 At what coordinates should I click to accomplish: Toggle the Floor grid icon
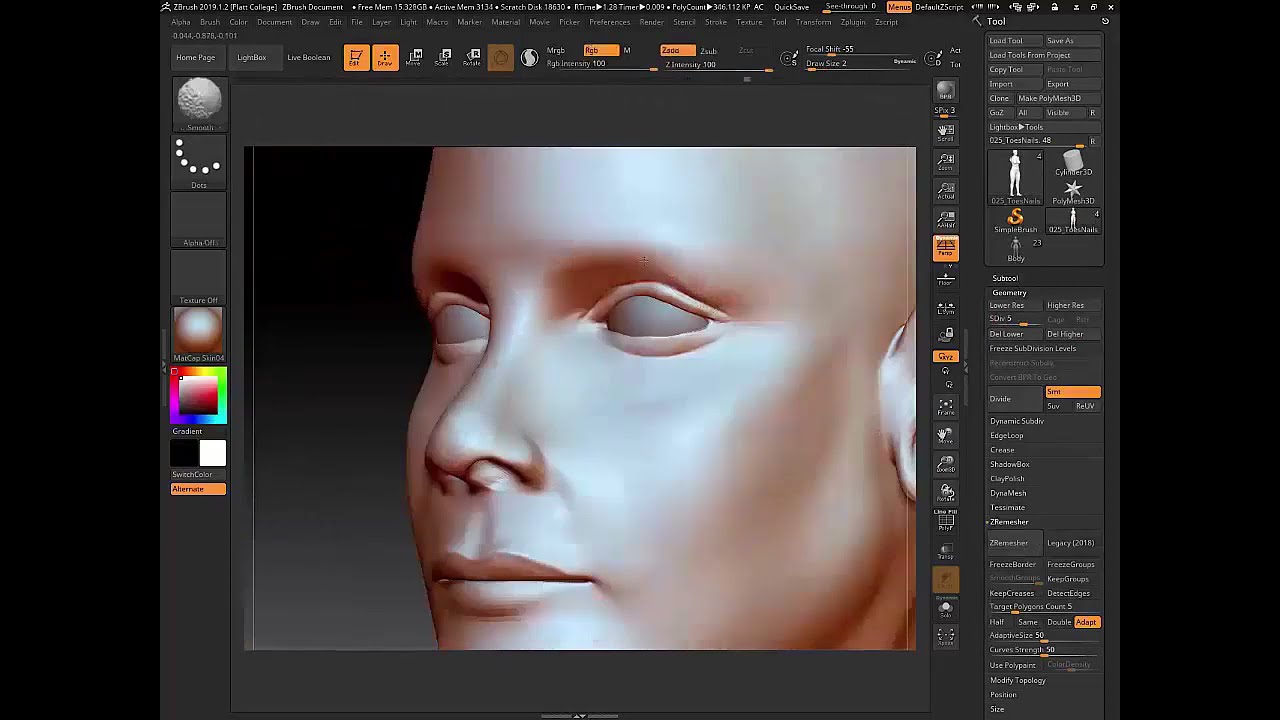pyautogui.click(x=945, y=278)
